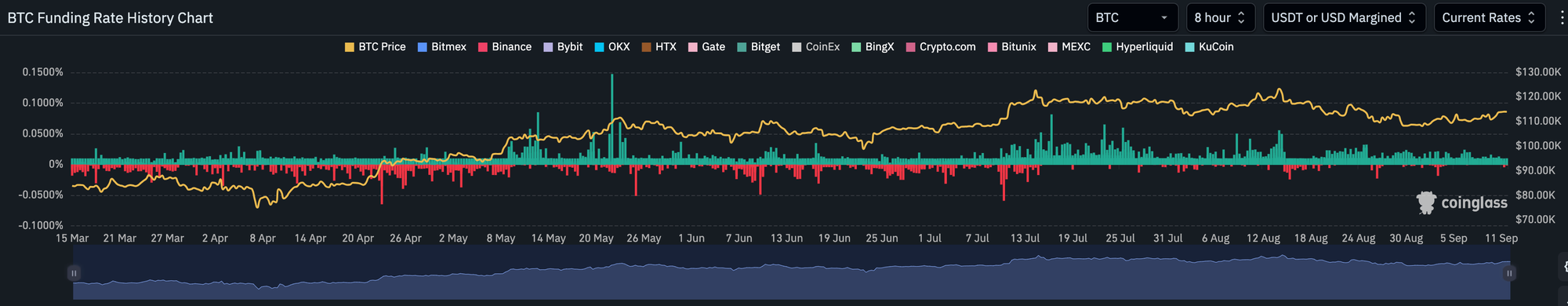The image size is (1568, 306).
Task: Open the 8 hour interval selector
Action: coord(1220,17)
